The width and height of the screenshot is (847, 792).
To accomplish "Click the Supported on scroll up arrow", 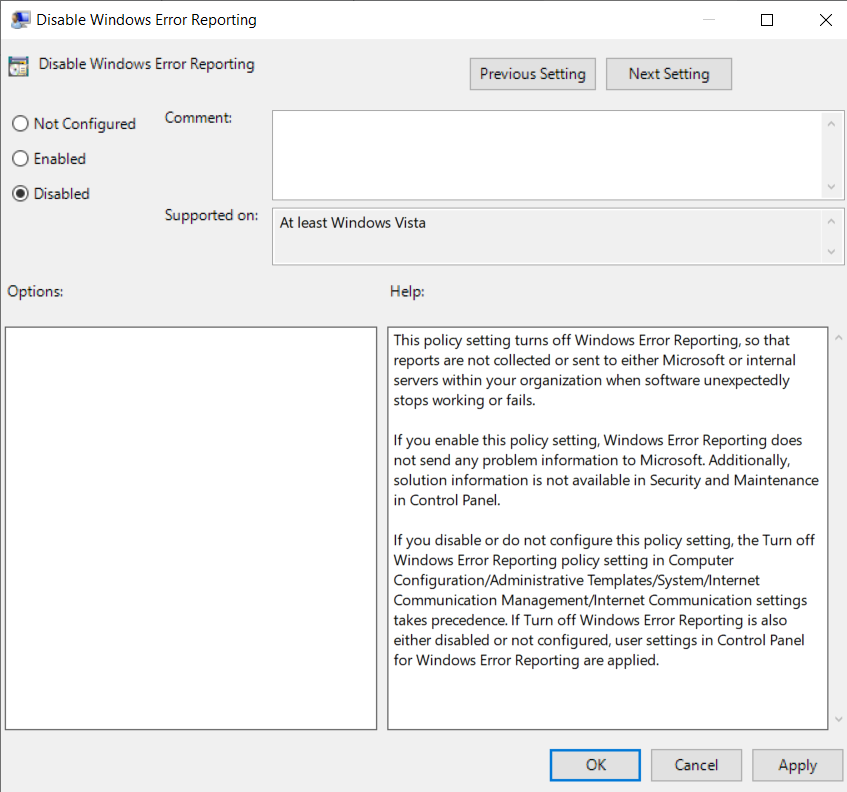I will (x=830, y=221).
